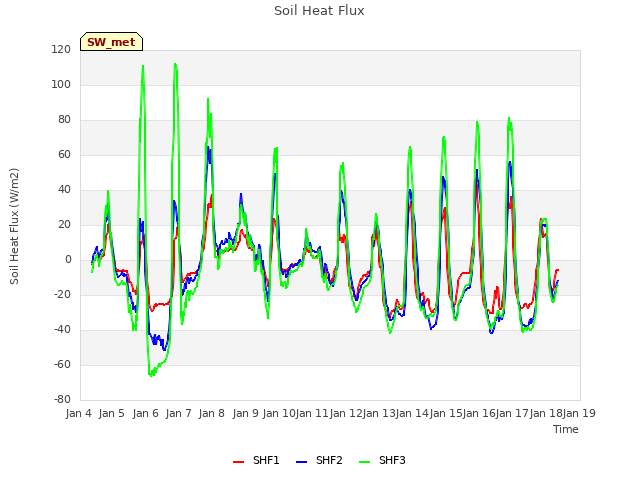
Task: Click the green SHF3 peak on Jan 6
Action: click(x=143, y=66)
